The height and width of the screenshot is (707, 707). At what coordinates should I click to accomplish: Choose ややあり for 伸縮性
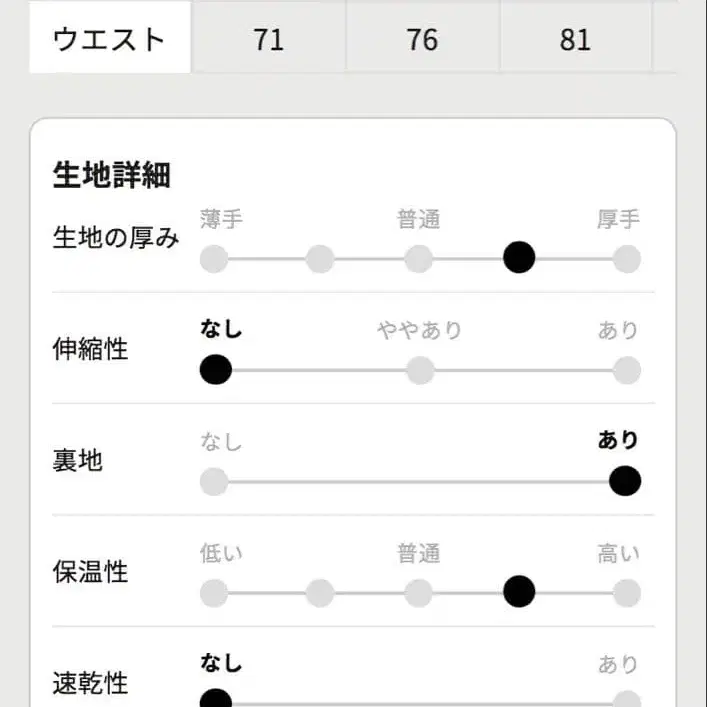(x=420, y=370)
